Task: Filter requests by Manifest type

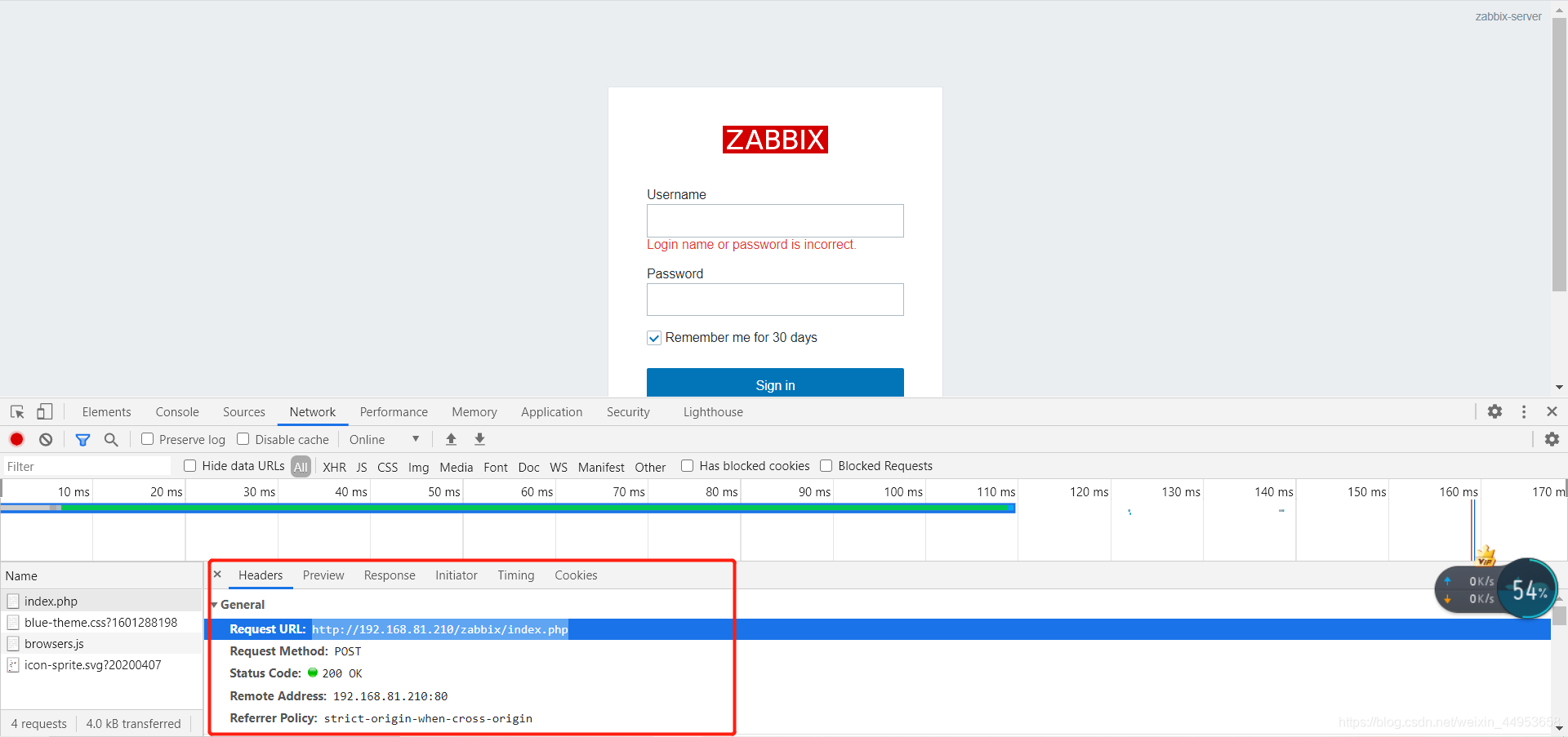Action: (x=601, y=467)
